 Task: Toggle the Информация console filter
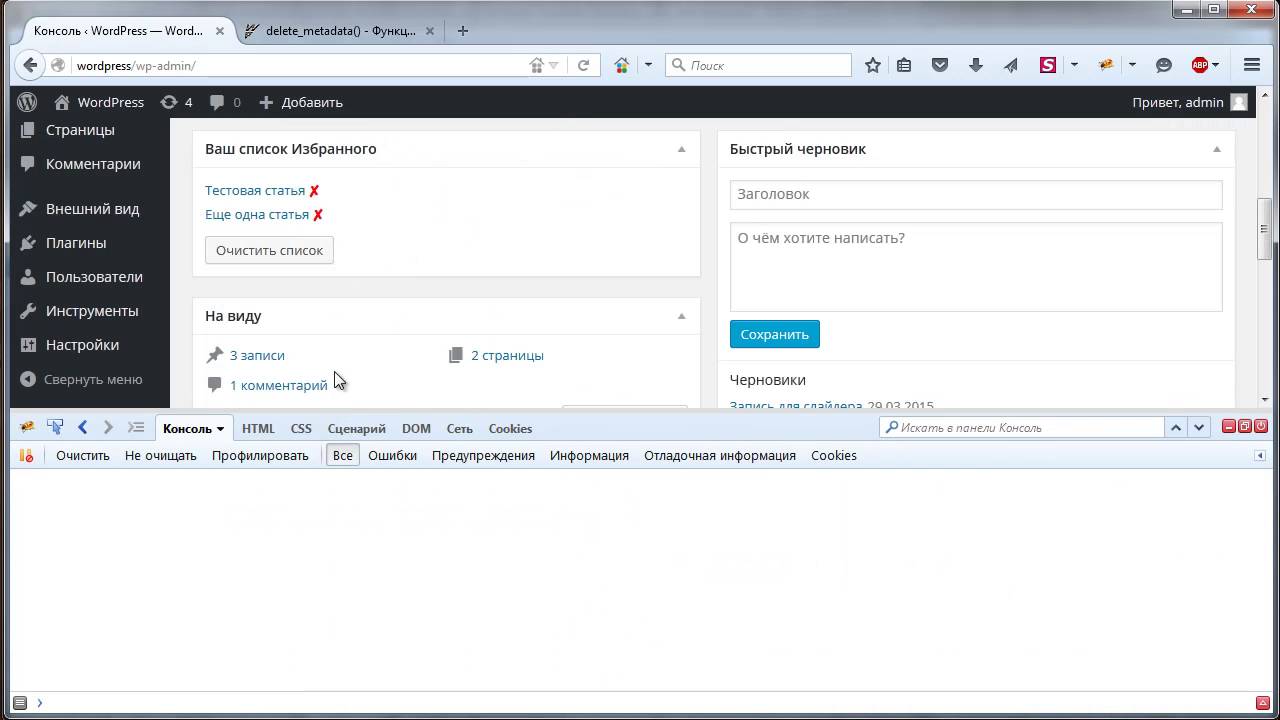click(x=589, y=455)
